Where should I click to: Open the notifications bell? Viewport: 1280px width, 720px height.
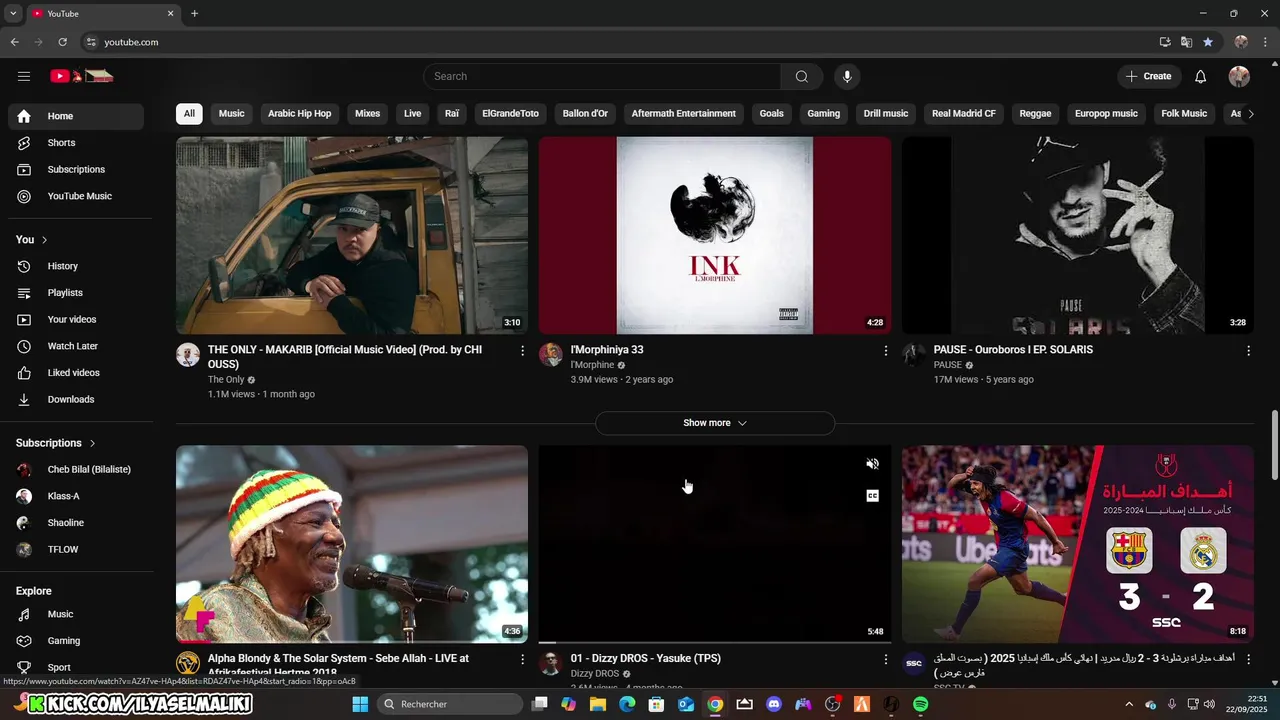pos(1201,76)
